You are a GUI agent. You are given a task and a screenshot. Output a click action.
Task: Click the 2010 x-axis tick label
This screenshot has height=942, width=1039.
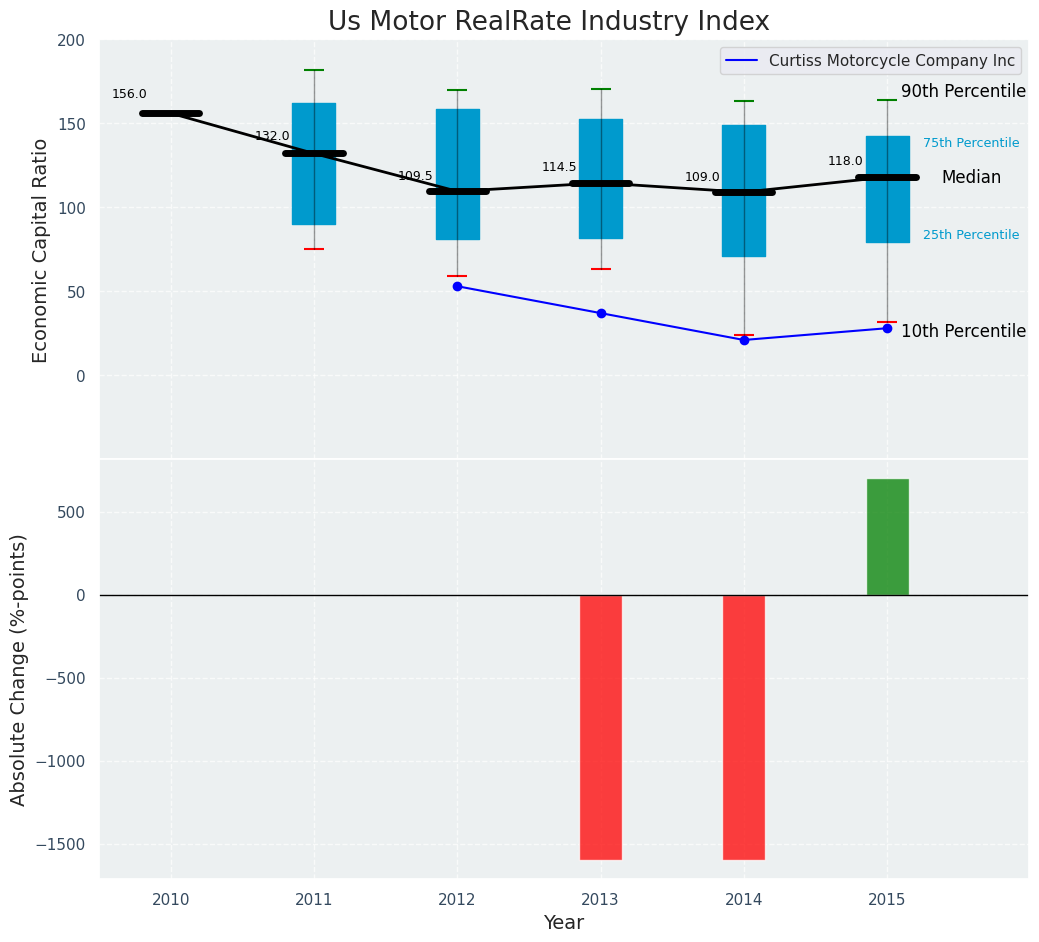pyautogui.click(x=171, y=900)
